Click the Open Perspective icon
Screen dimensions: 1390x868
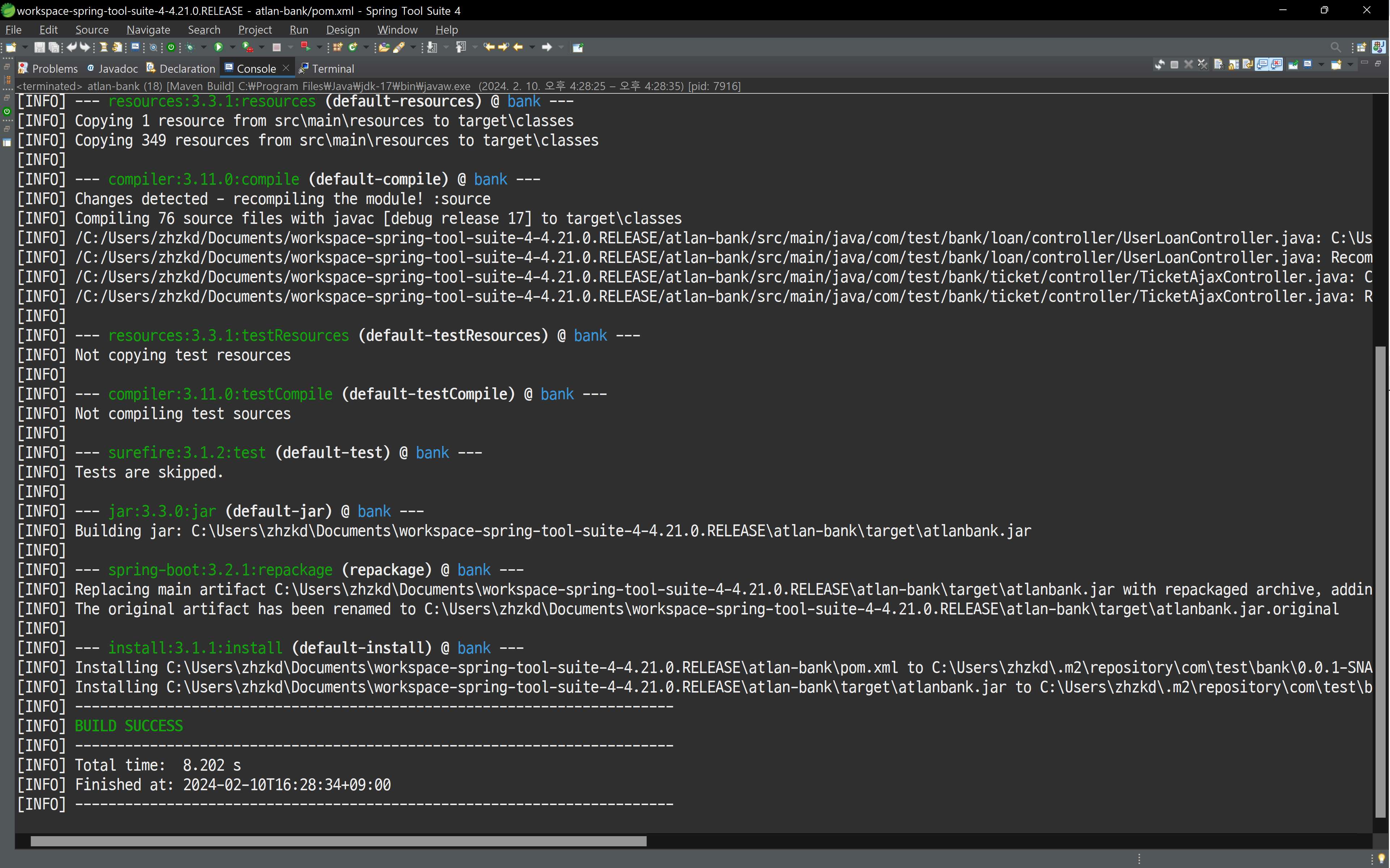(x=1361, y=47)
